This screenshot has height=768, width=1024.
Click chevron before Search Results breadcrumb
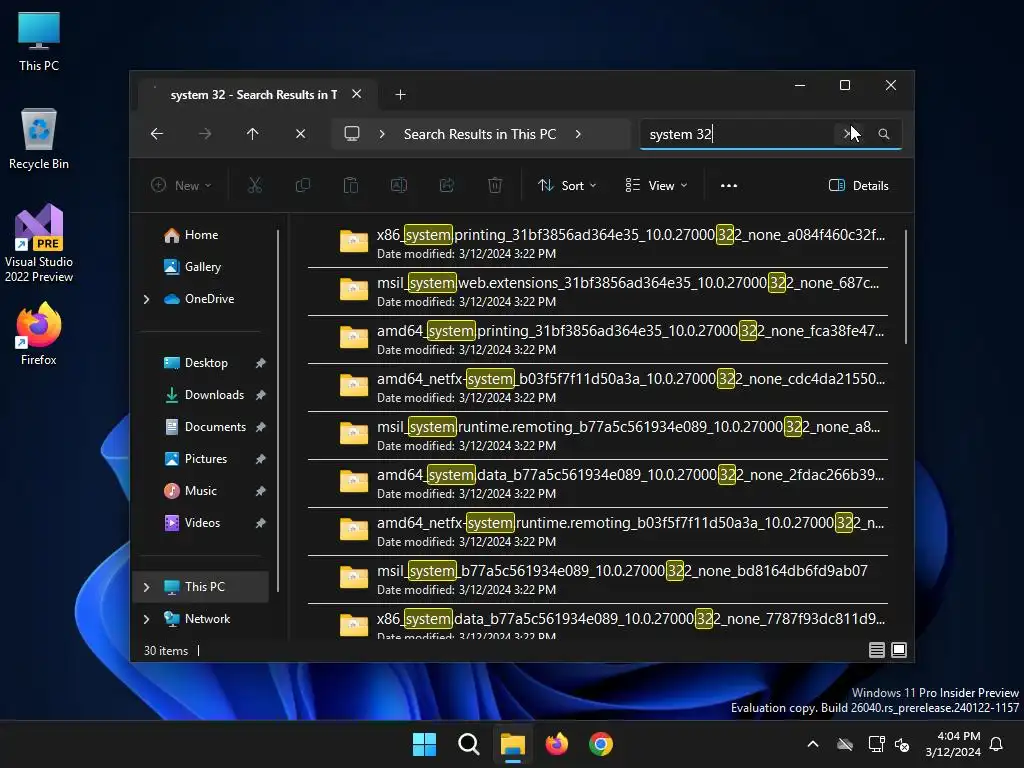tap(382, 134)
